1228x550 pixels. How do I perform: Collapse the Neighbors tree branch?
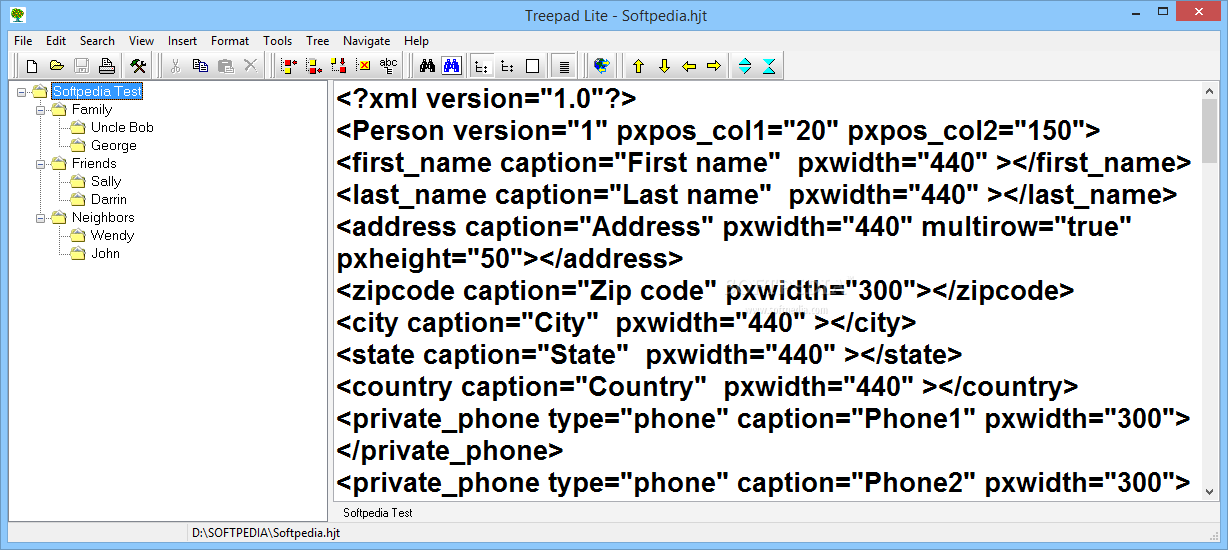point(41,218)
